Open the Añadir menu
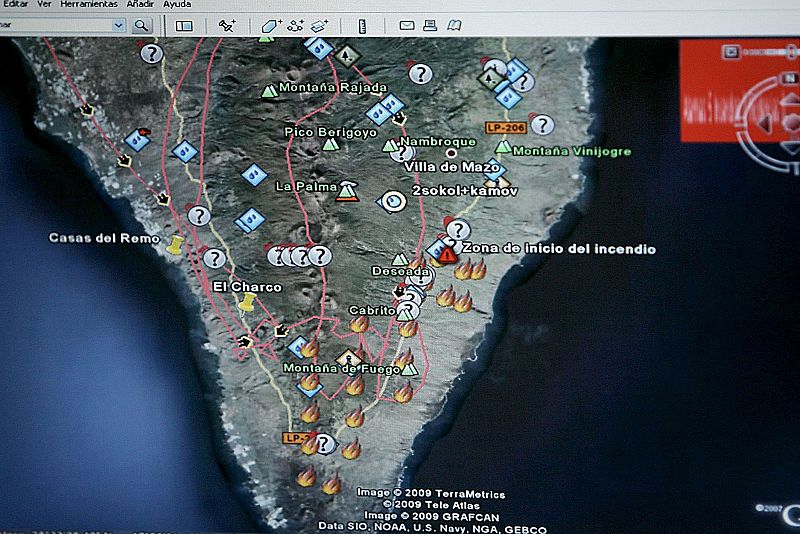The width and height of the screenshot is (800, 534). [140, 4]
